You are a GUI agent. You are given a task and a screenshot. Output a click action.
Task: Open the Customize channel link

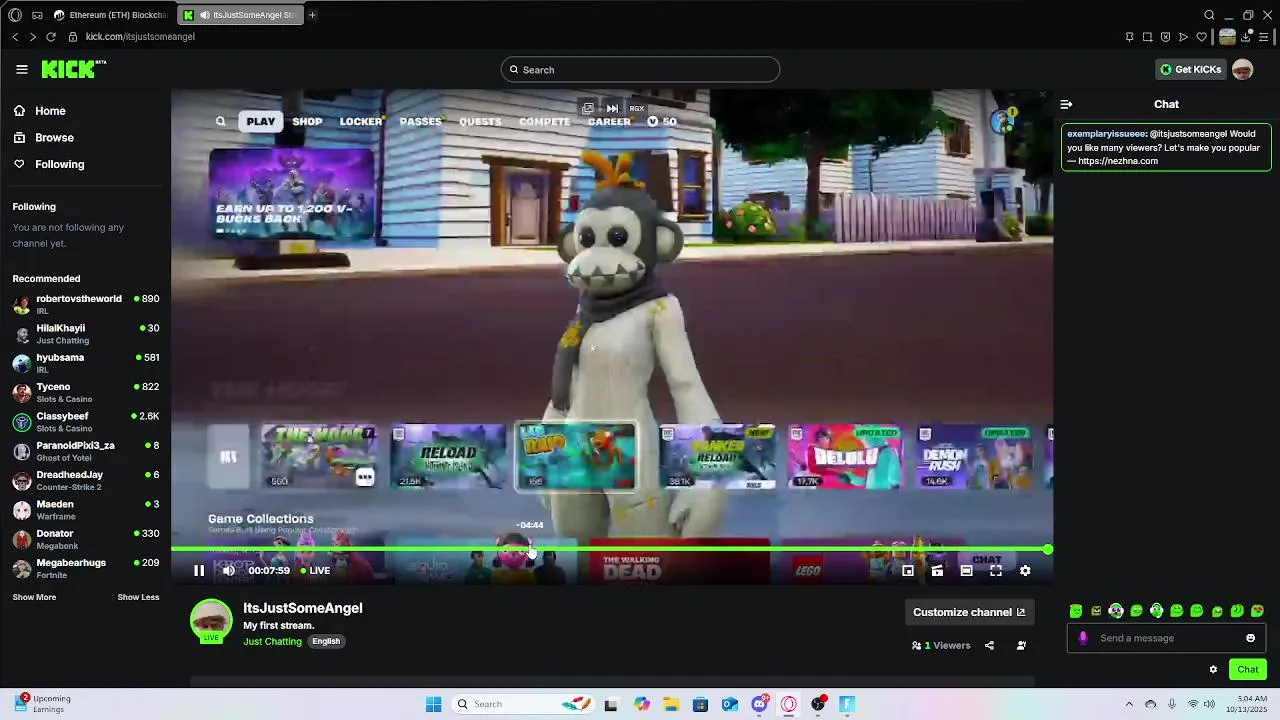pyautogui.click(x=969, y=612)
